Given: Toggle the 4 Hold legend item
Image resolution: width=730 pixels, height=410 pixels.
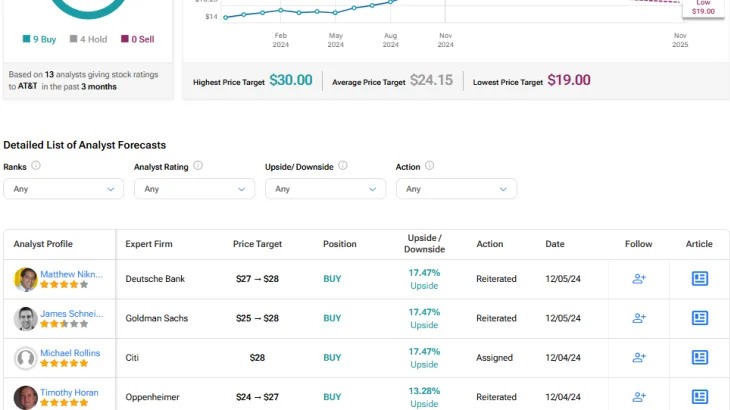Looking at the screenshot, I should click(x=88, y=39).
